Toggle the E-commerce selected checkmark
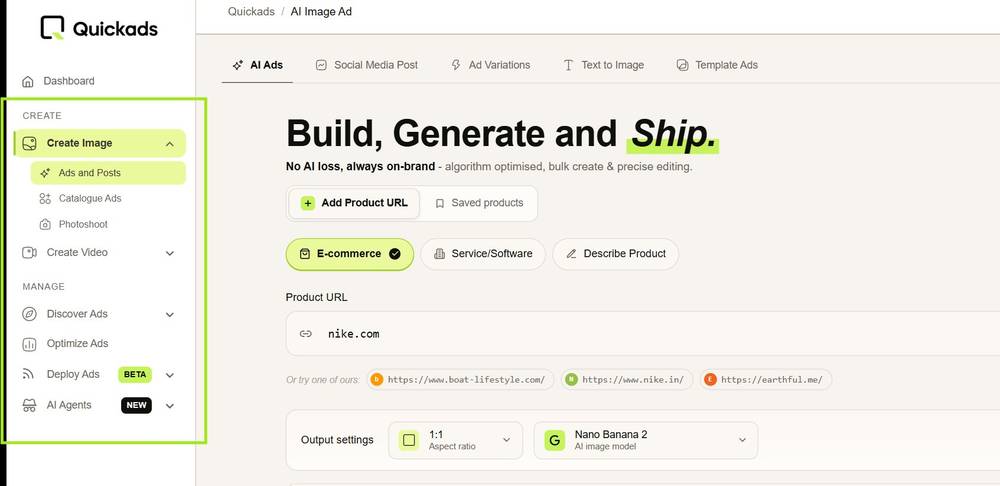This screenshot has width=1000, height=486. [395, 254]
